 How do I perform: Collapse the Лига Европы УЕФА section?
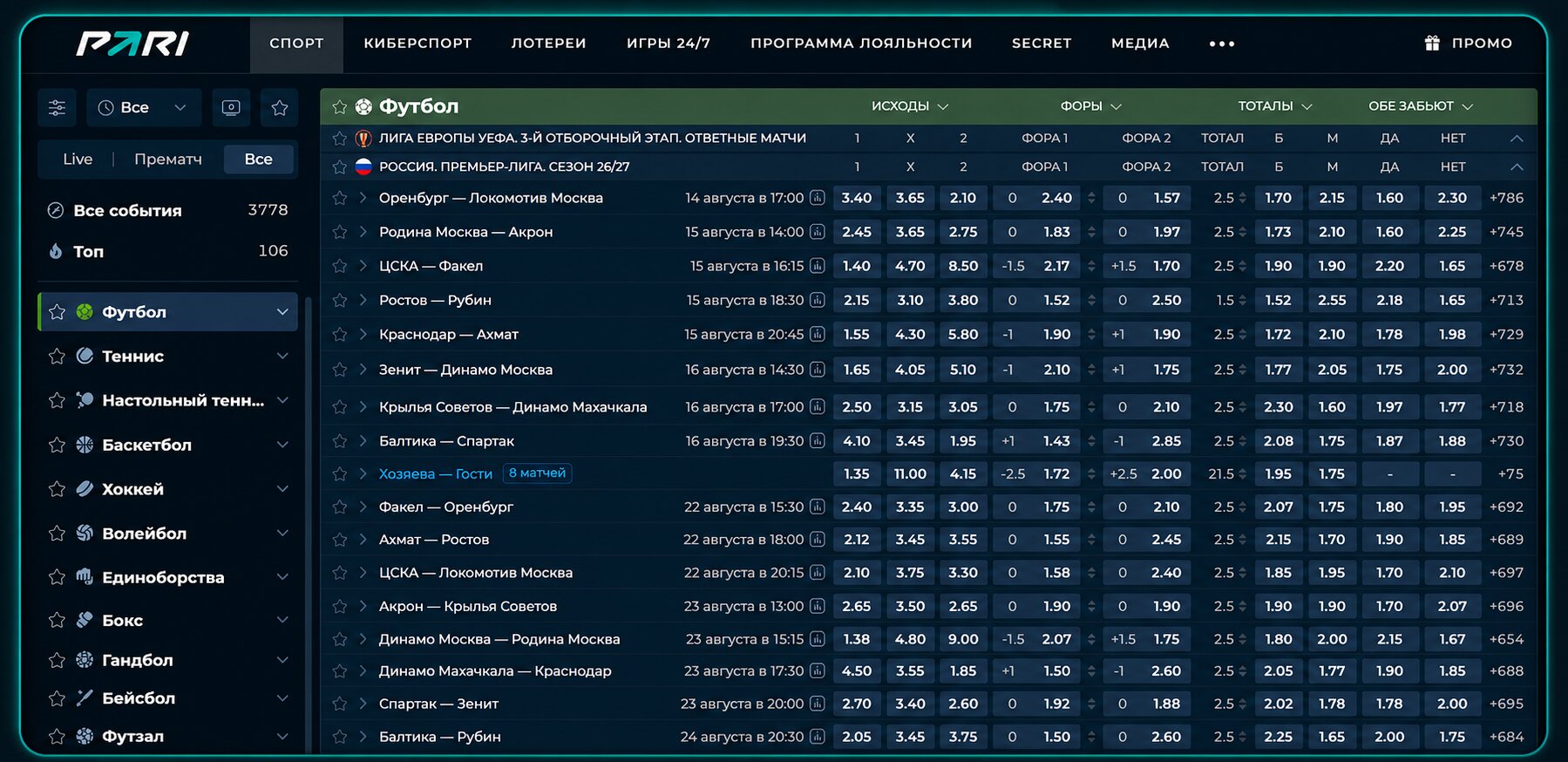tap(1517, 138)
